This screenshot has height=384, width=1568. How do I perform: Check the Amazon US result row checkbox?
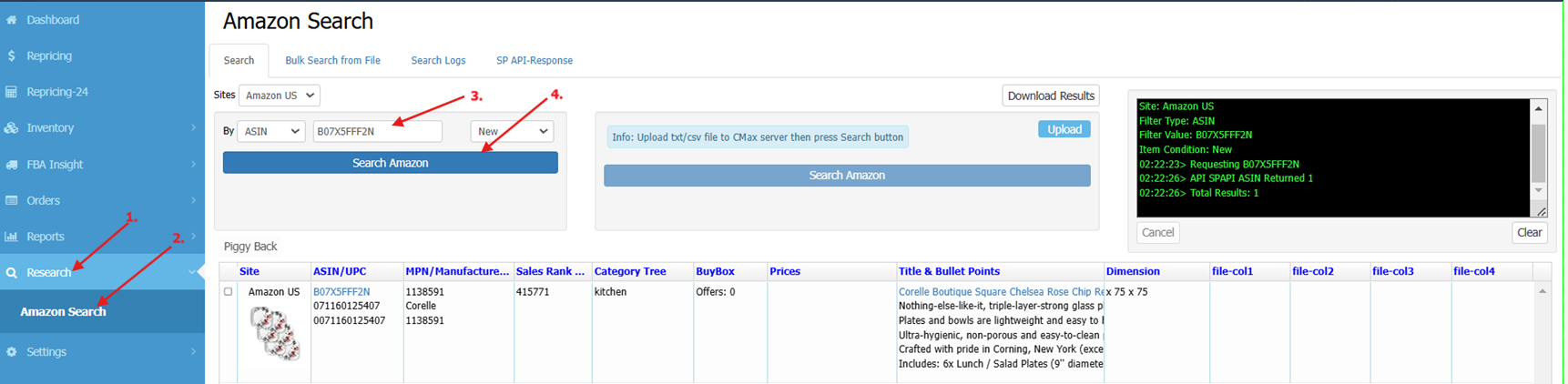229,292
